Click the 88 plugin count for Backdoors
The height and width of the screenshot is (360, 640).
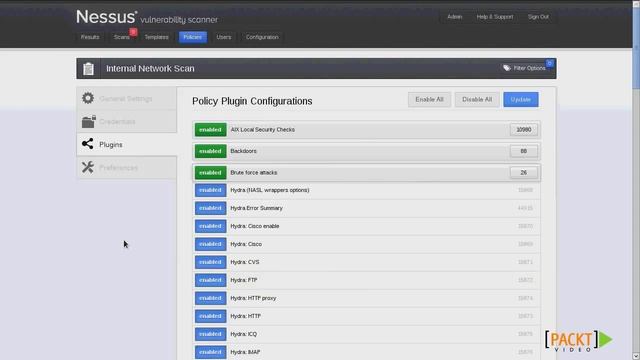(524, 151)
